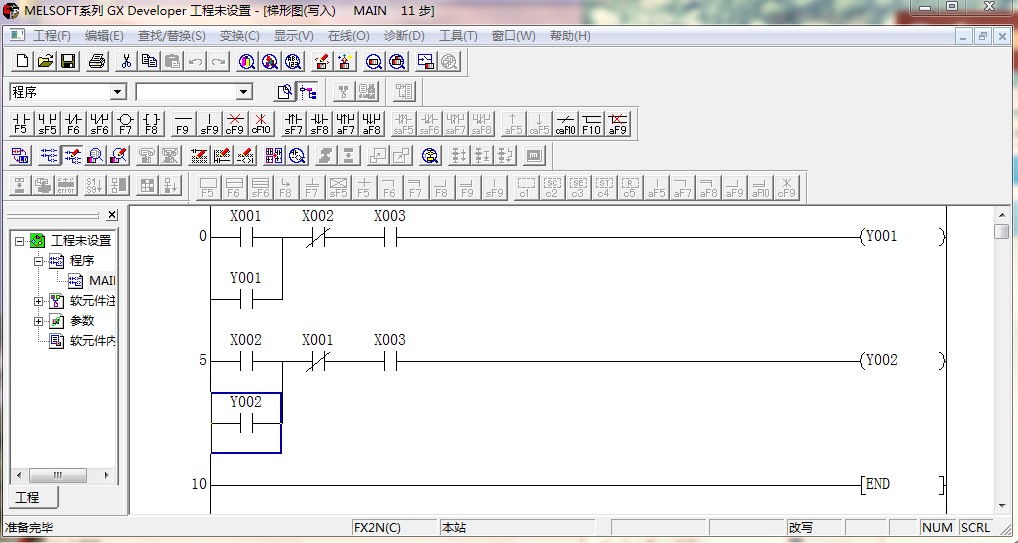This screenshot has height=543, width=1018.
Task: Open the 变换(C) menu
Action: point(239,36)
